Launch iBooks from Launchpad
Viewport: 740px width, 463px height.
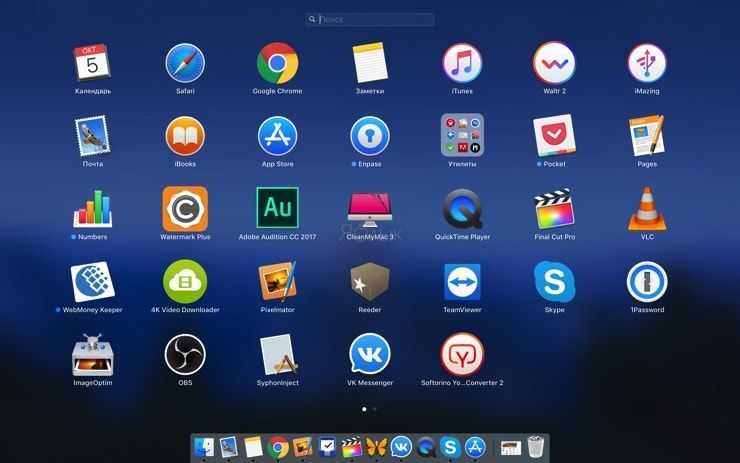point(185,136)
